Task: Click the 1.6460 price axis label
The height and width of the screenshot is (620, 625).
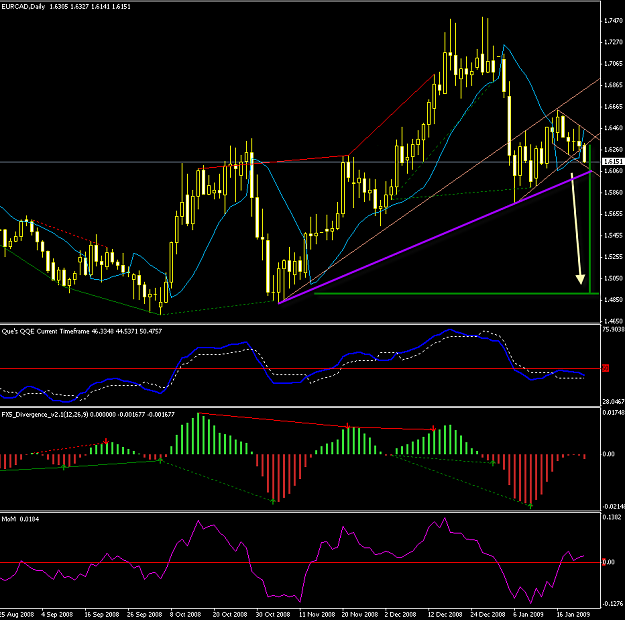Action: click(x=613, y=128)
